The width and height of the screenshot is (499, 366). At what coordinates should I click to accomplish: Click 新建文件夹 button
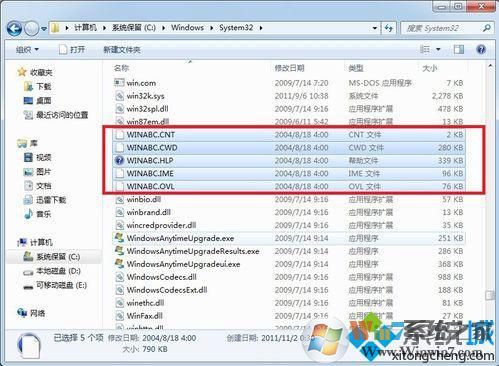point(122,50)
